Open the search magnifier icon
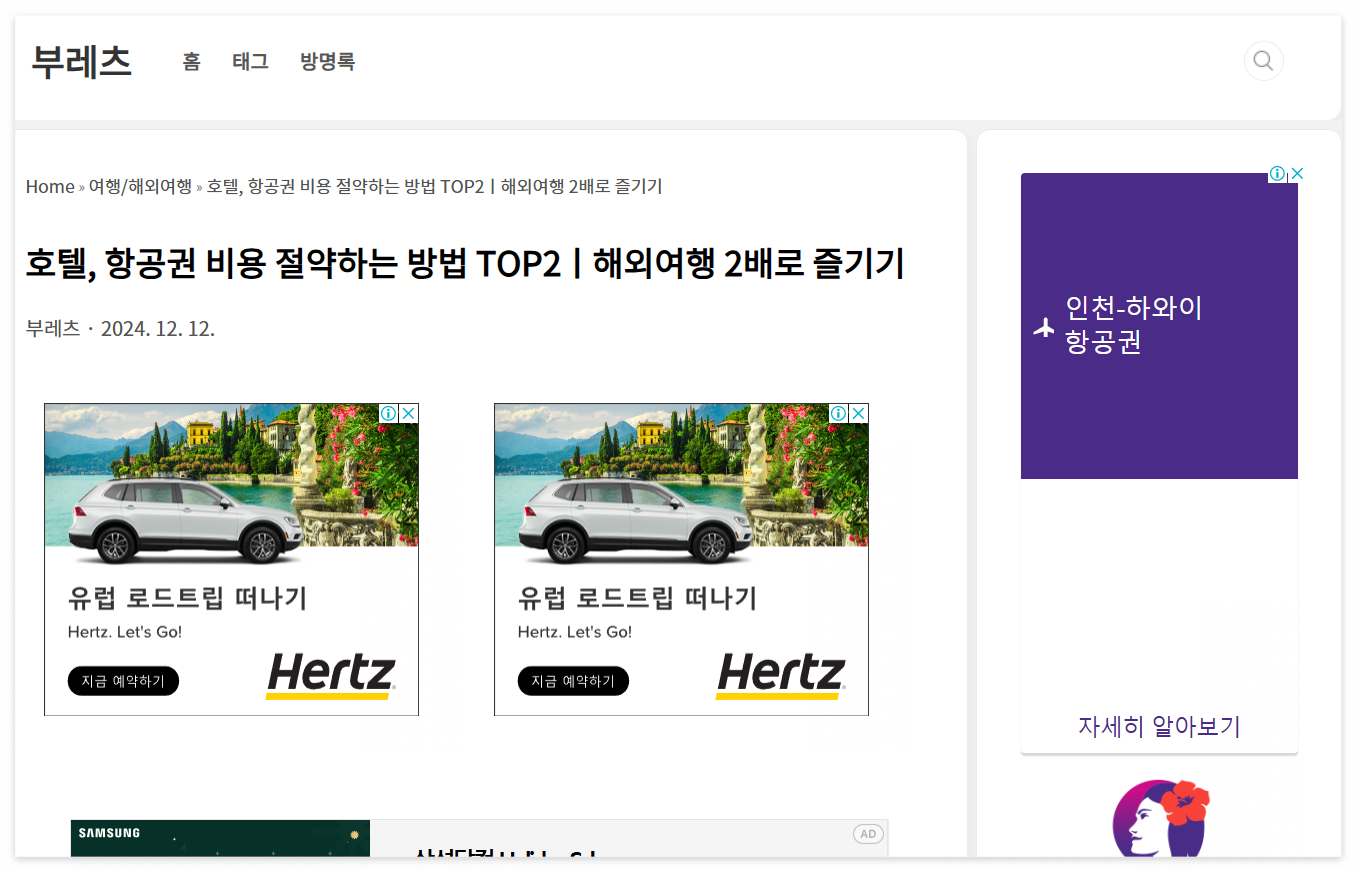 pos(1263,61)
